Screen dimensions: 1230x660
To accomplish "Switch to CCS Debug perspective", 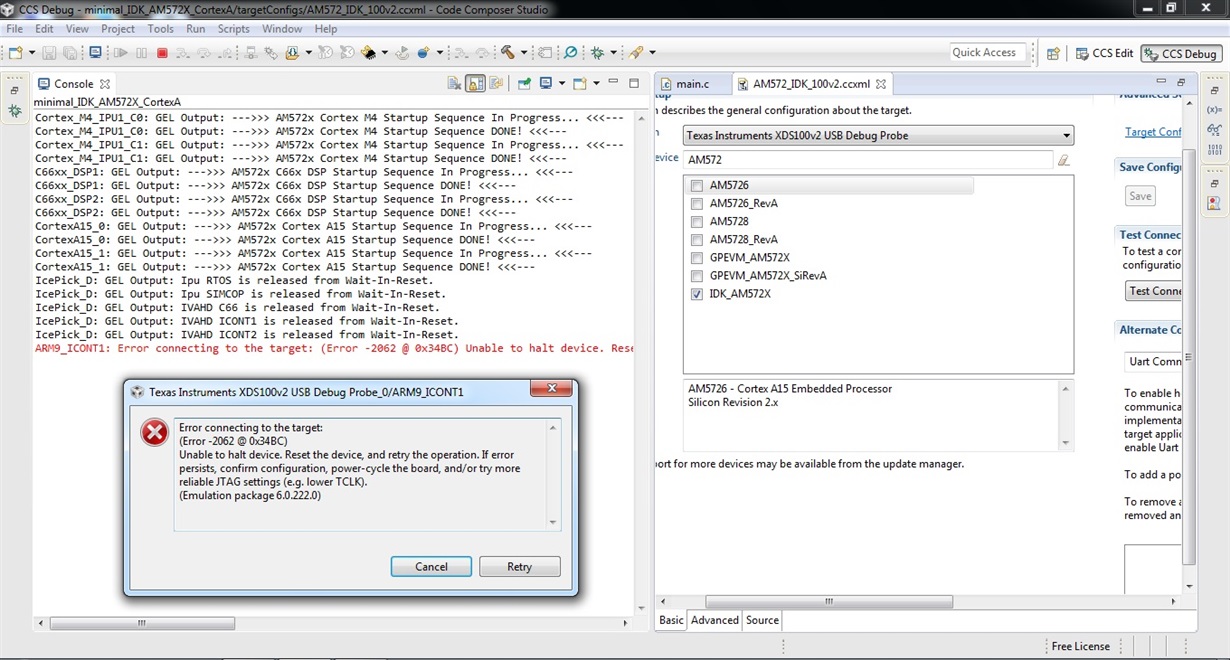I will 1180,53.
